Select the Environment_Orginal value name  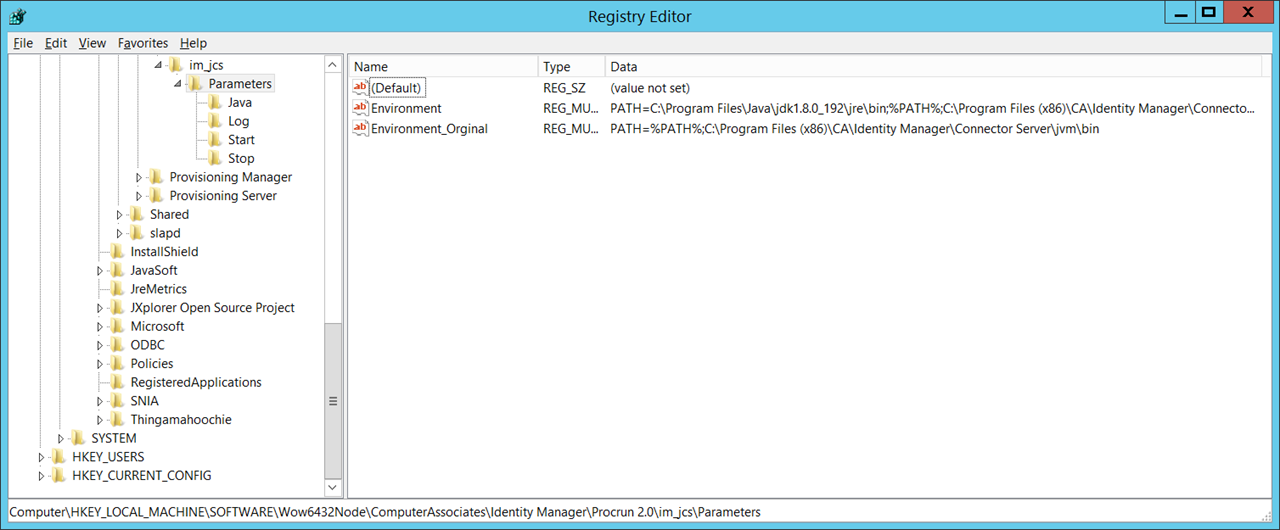tap(430, 129)
